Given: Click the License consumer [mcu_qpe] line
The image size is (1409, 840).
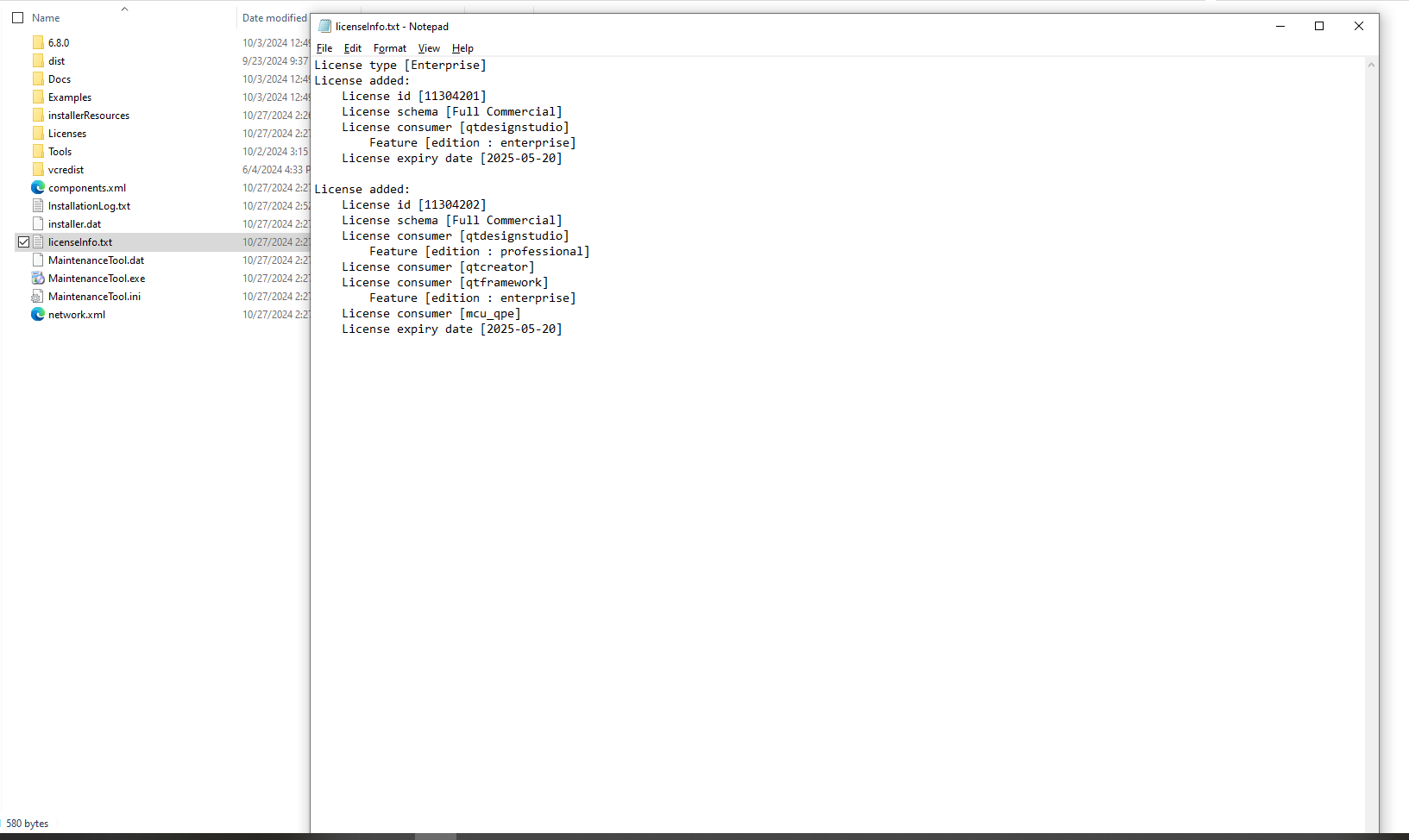Looking at the screenshot, I should pyautogui.click(x=431, y=313).
